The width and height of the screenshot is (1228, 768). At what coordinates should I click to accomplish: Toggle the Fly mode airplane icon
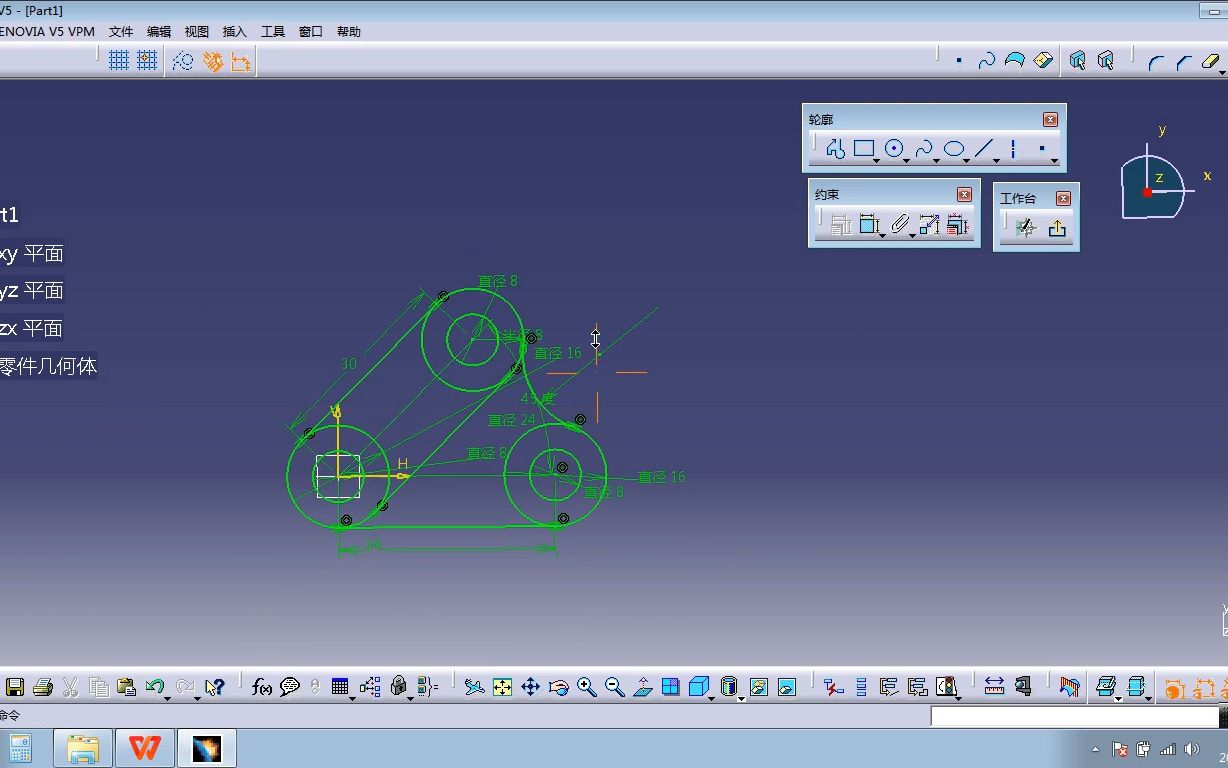[474, 687]
